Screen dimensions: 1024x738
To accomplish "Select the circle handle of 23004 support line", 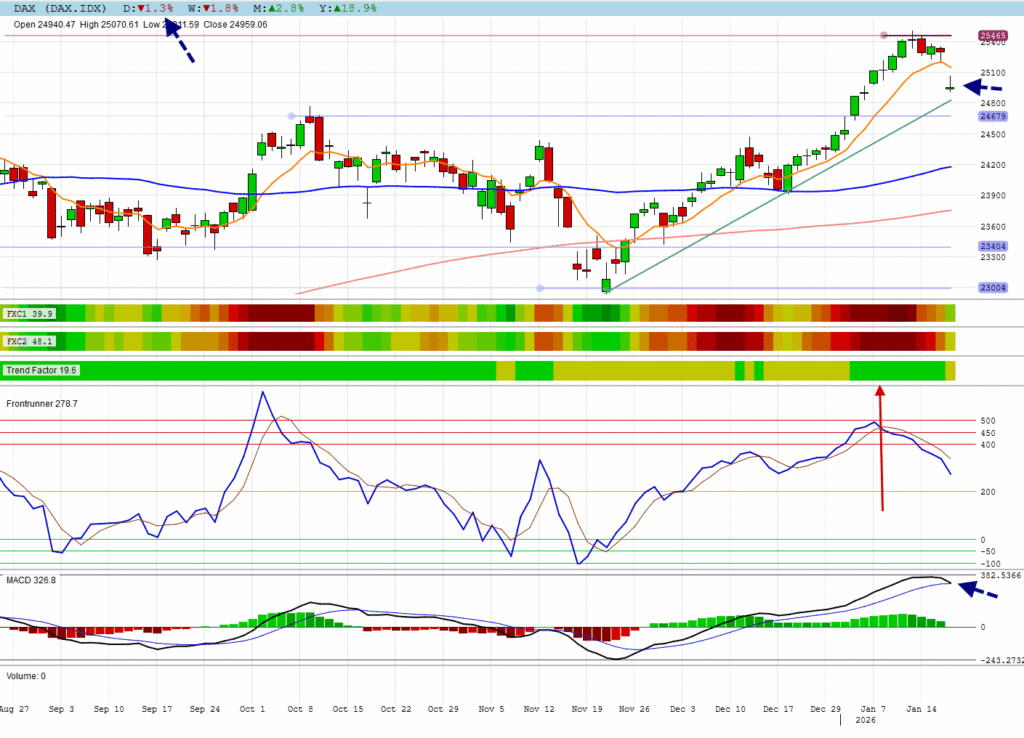I will pyautogui.click(x=540, y=288).
